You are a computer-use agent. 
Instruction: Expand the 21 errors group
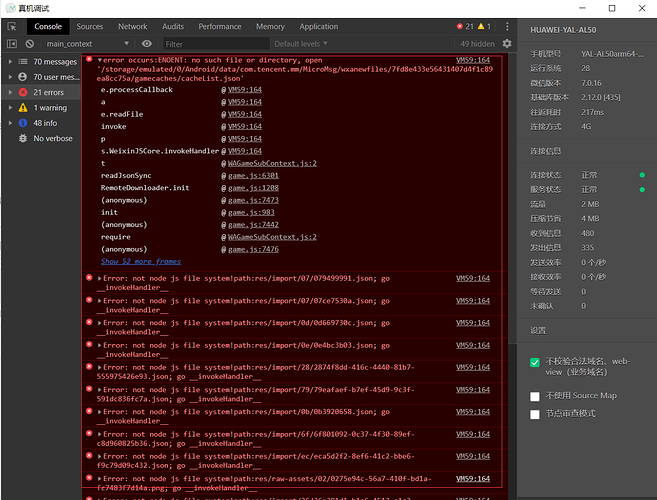[x=10, y=92]
